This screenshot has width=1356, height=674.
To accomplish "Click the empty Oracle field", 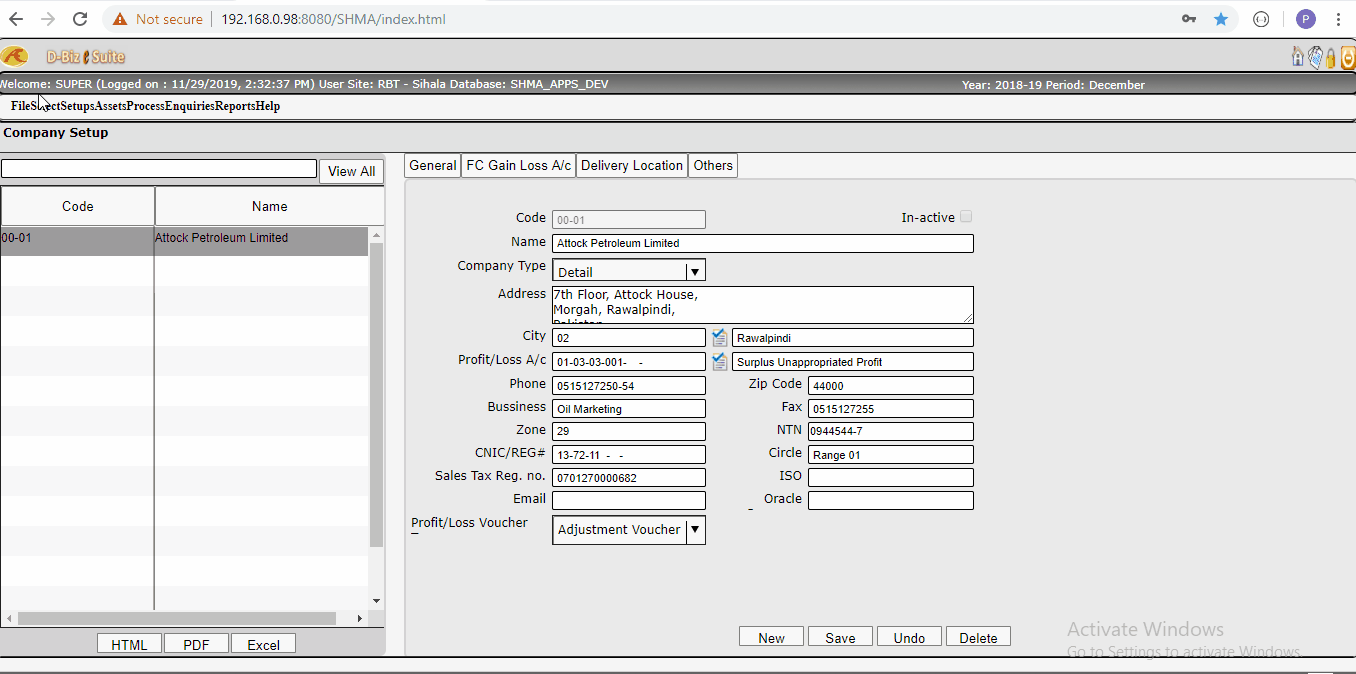I will pyautogui.click(x=891, y=500).
